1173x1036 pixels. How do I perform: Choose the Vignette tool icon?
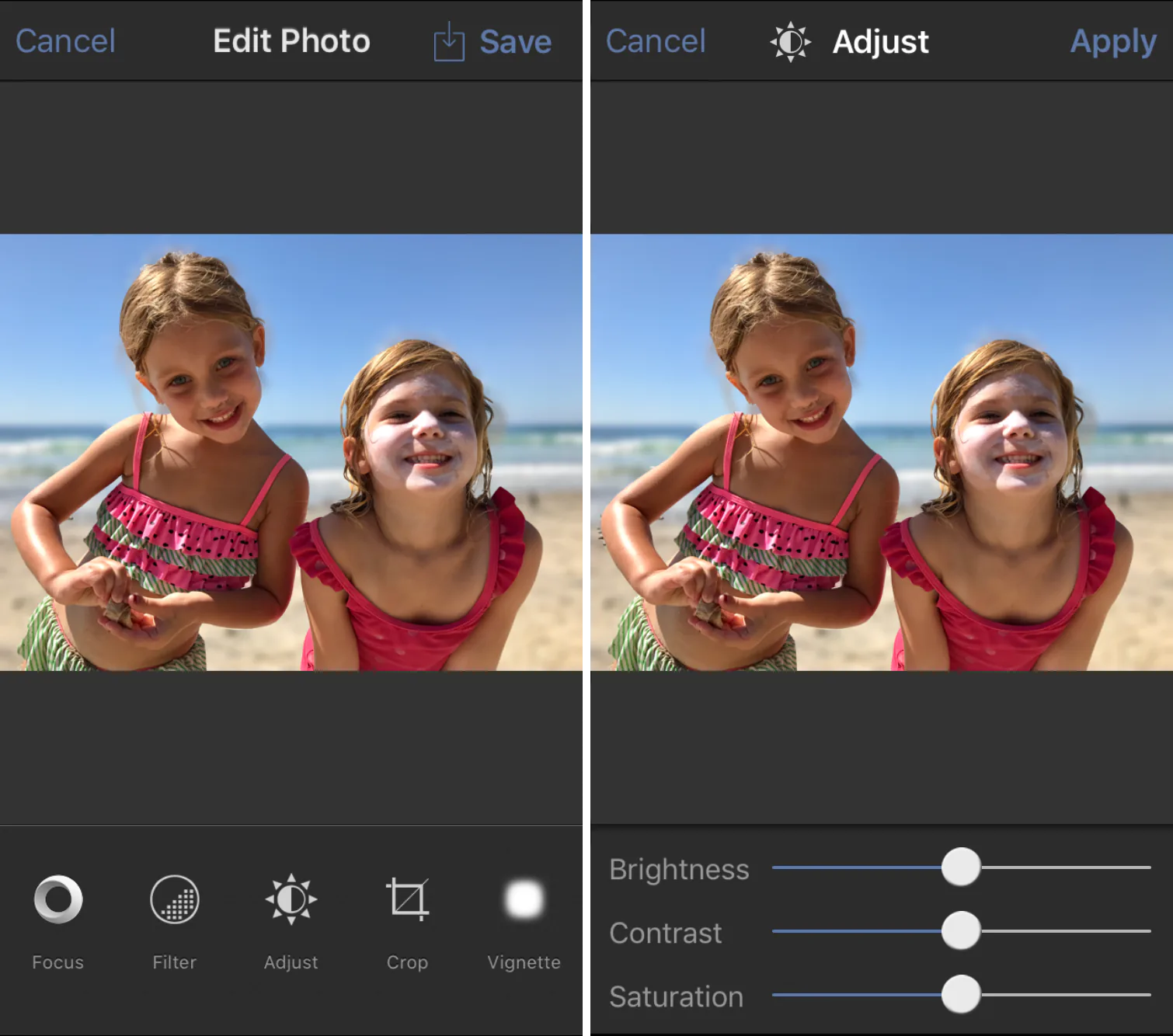[x=524, y=899]
